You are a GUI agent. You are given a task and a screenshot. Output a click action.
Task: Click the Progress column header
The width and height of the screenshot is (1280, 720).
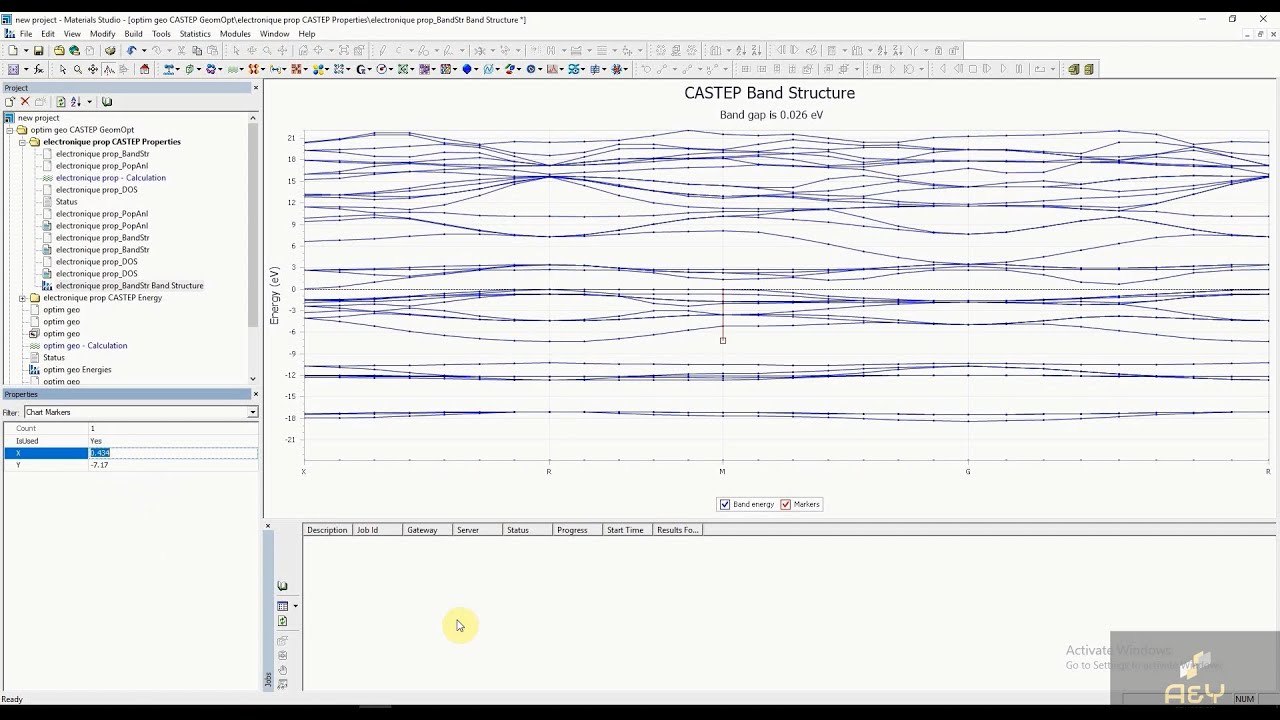pos(577,530)
